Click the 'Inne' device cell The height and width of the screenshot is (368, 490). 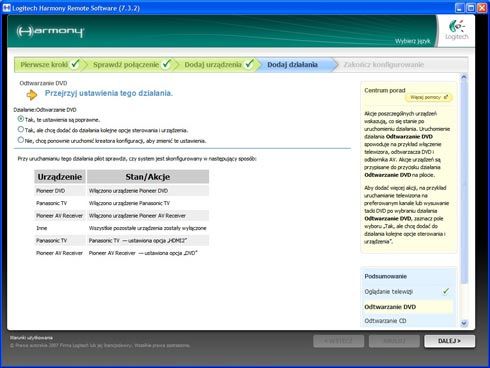pos(60,228)
